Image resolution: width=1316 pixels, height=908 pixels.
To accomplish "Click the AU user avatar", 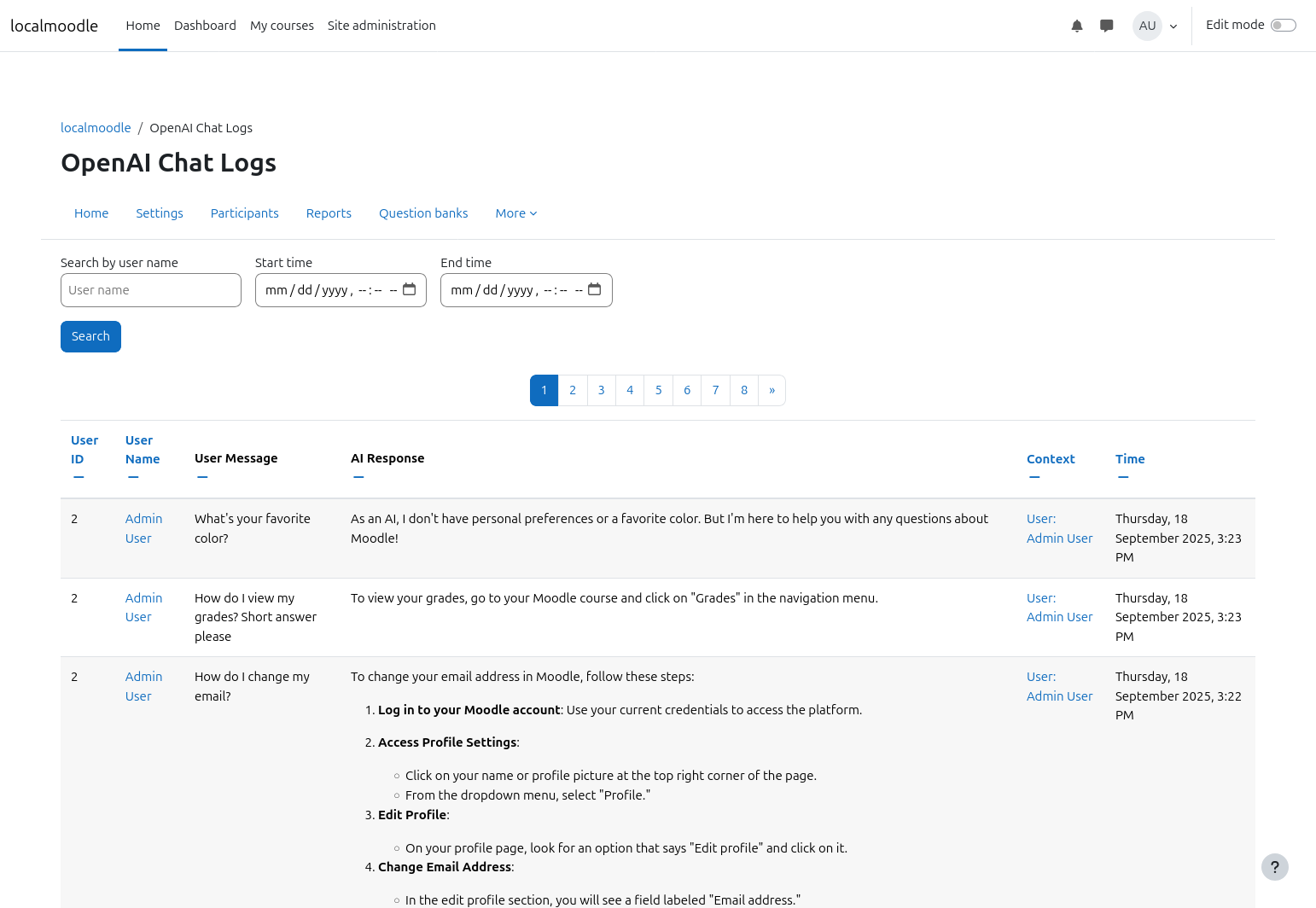I will (1146, 26).
